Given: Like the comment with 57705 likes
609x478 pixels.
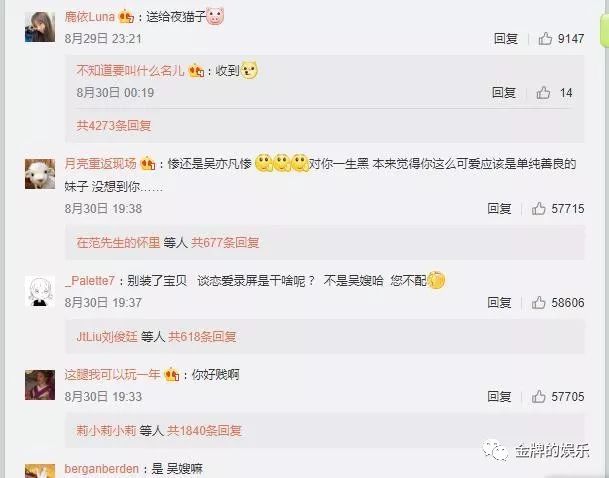Looking at the screenshot, I should click(x=539, y=396).
